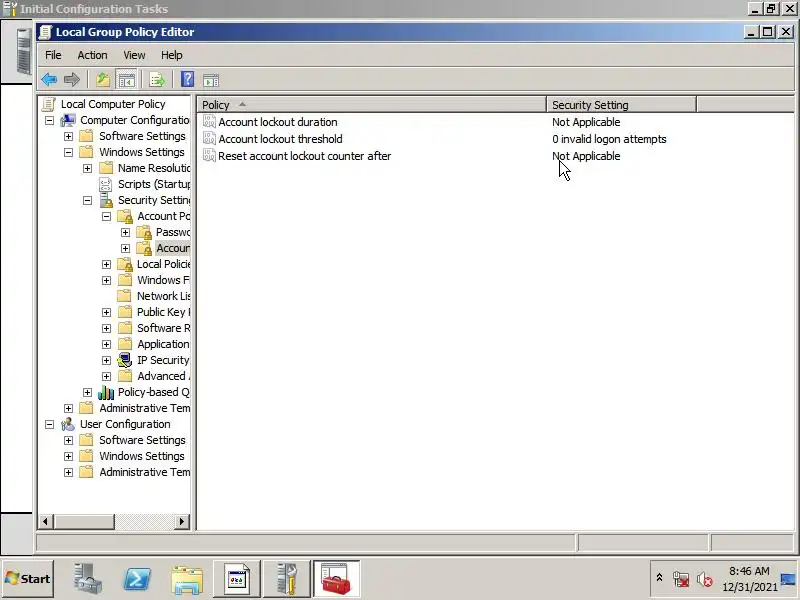This screenshot has width=800, height=600.
Task: Open Windows Explorer from the taskbar
Action: point(187,580)
